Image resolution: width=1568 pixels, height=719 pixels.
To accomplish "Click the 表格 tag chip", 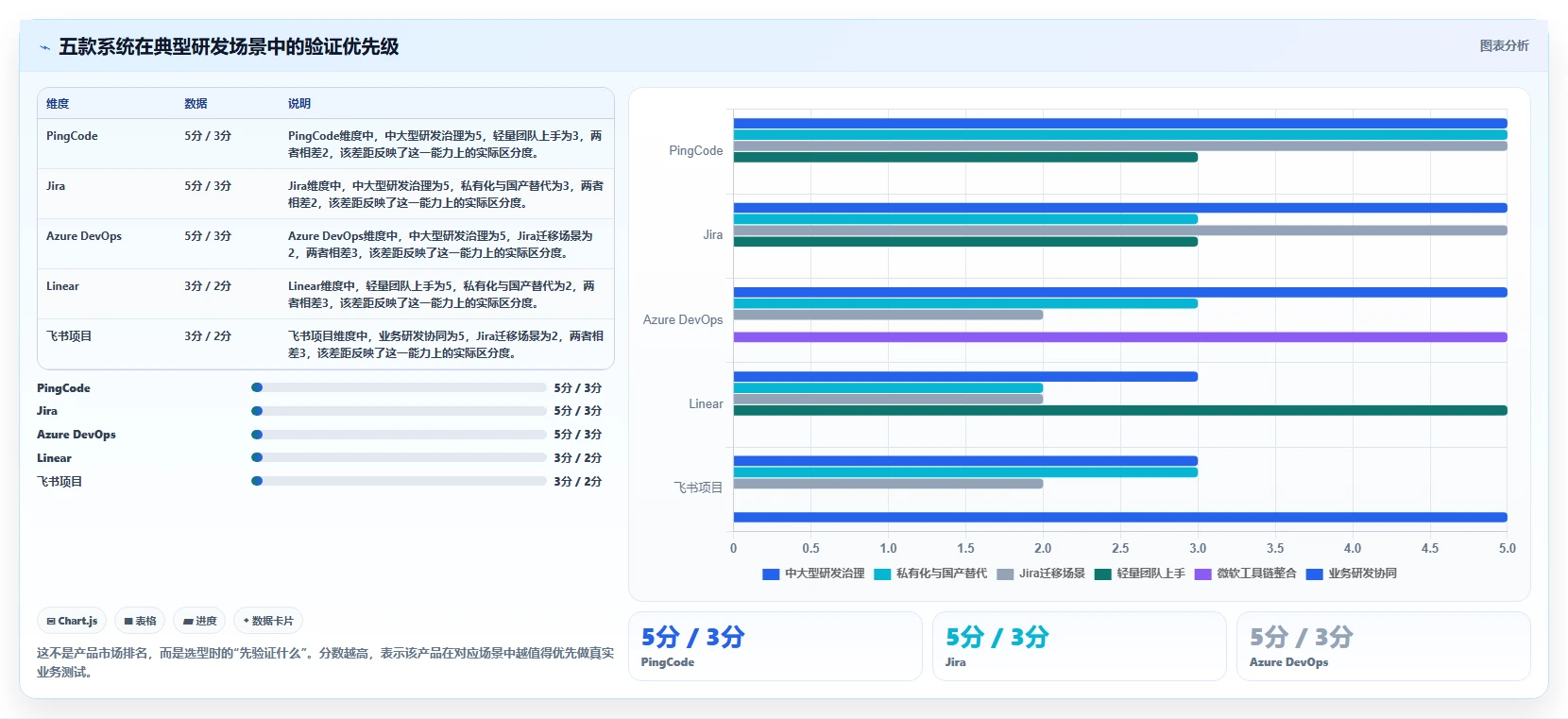I will pos(140,621).
